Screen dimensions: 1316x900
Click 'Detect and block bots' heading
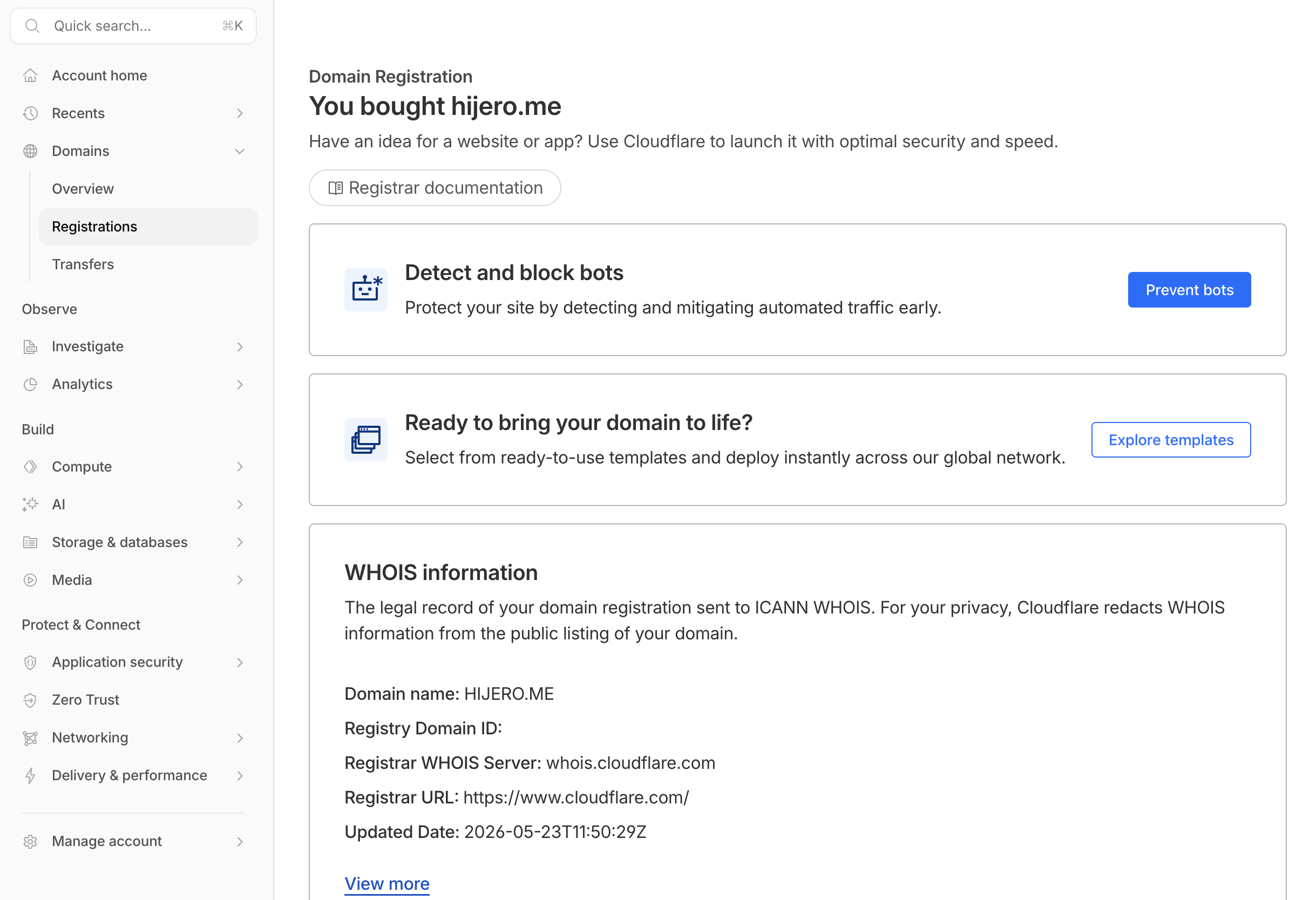click(514, 273)
